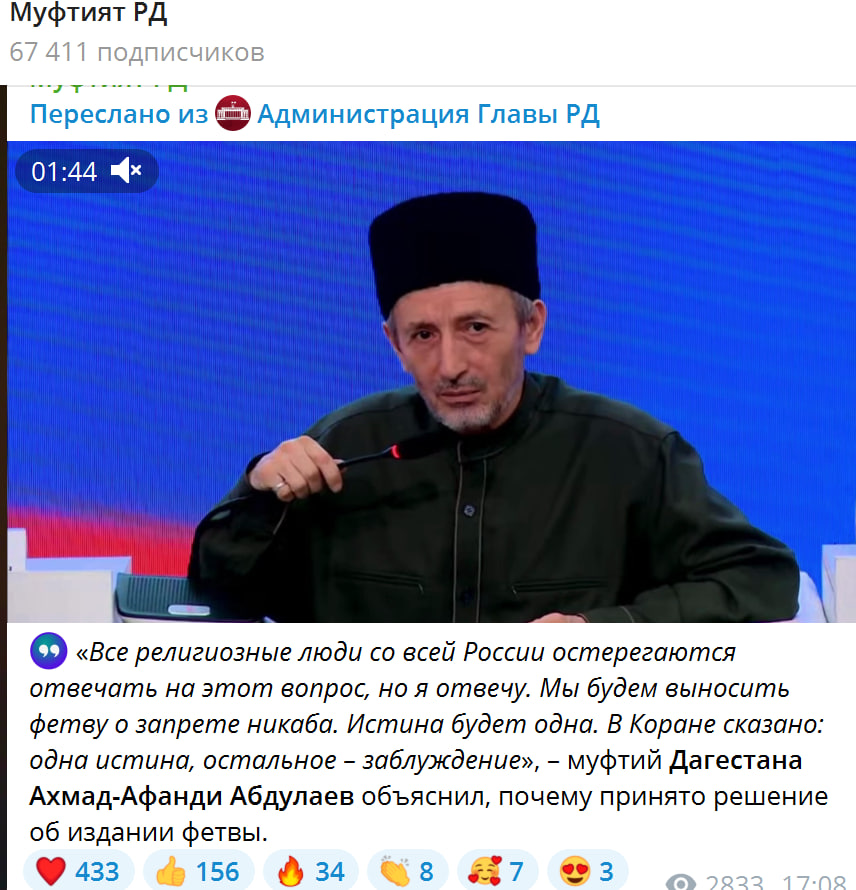This screenshot has height=890, width=856.
Task: Open the Муфтият РД channel title
Action: tap(89, 14)
